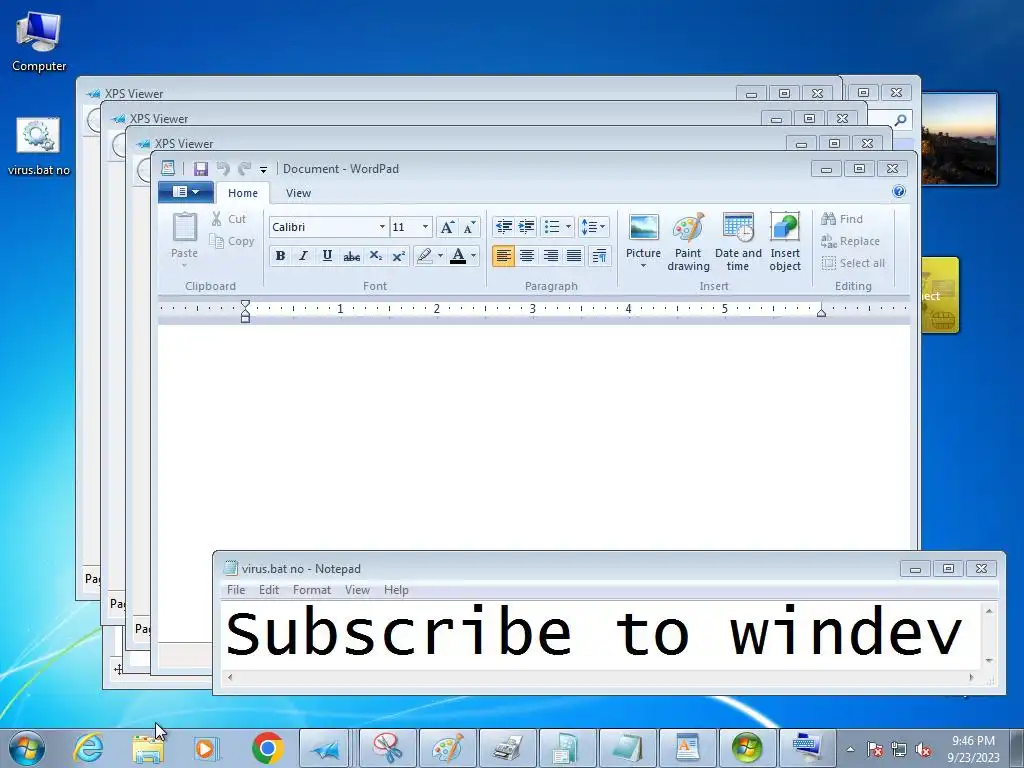Click Select all in Editing group
The image size is (1024, 768).
tap(853, 263)
